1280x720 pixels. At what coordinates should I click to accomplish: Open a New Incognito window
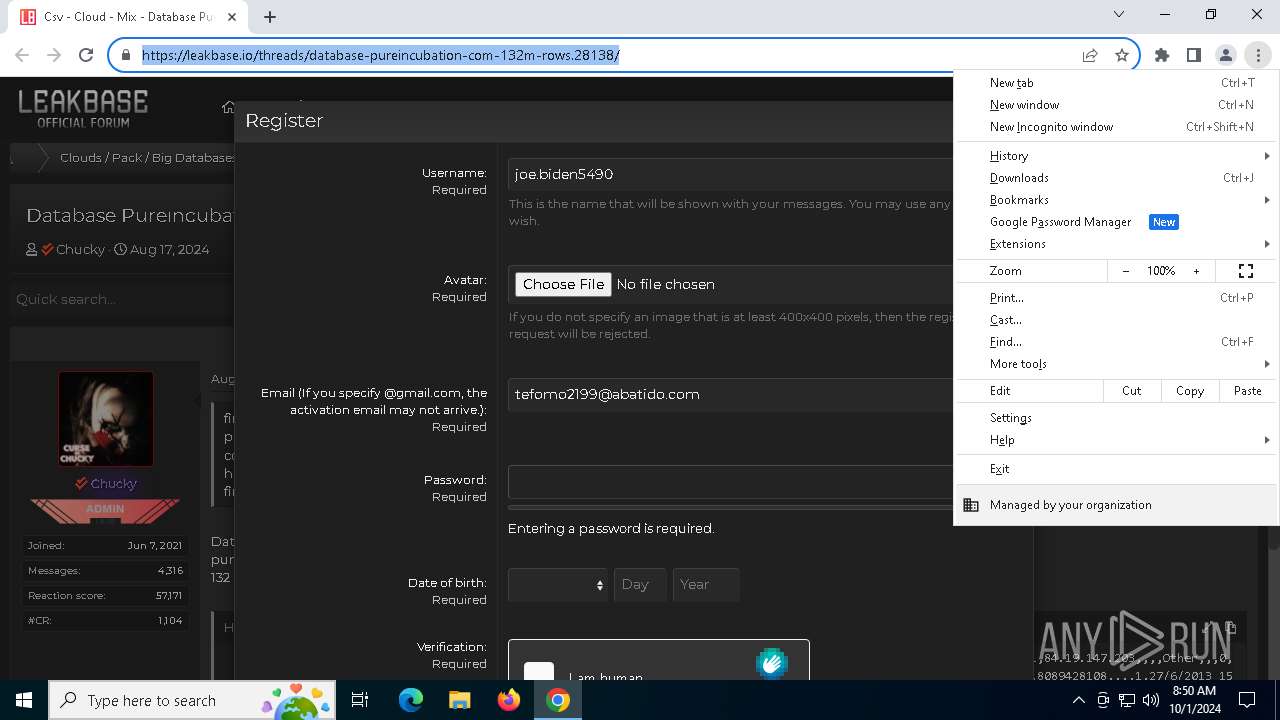point(1116,127)
